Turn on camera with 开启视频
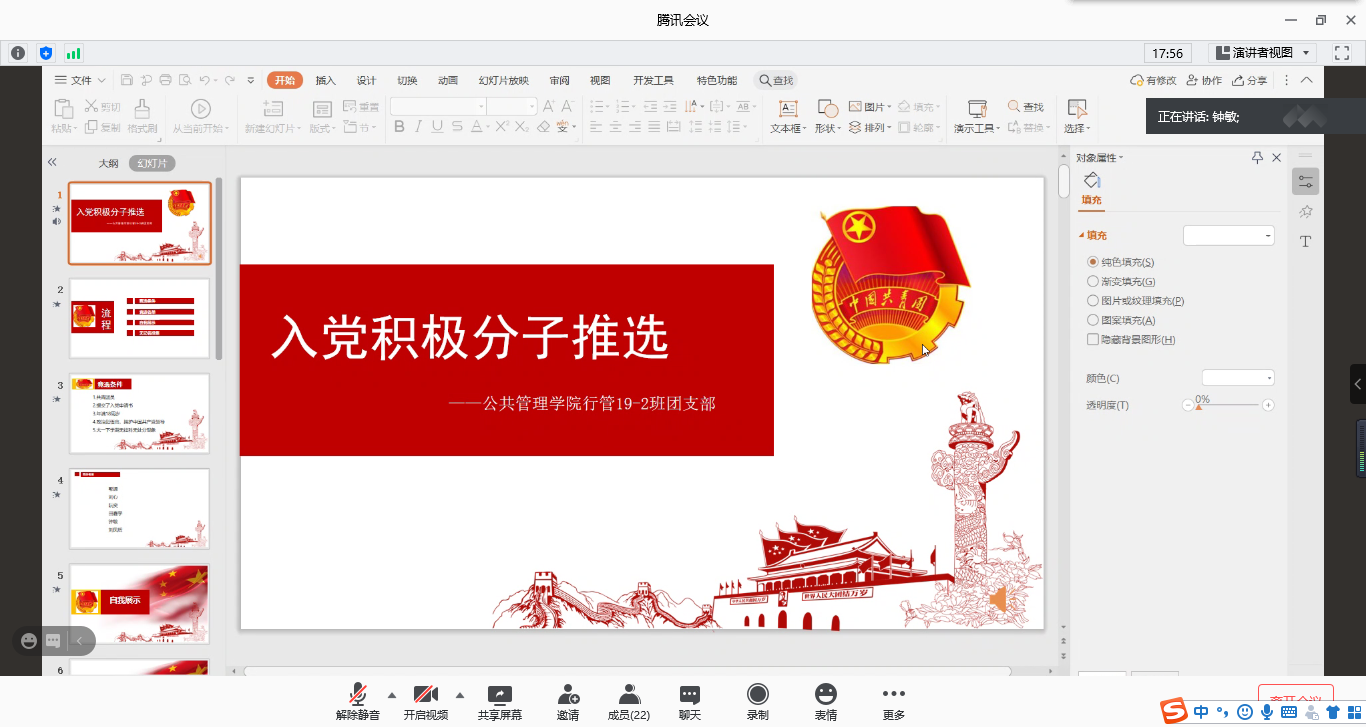The image size is (1366, 727). coord(426,702)
